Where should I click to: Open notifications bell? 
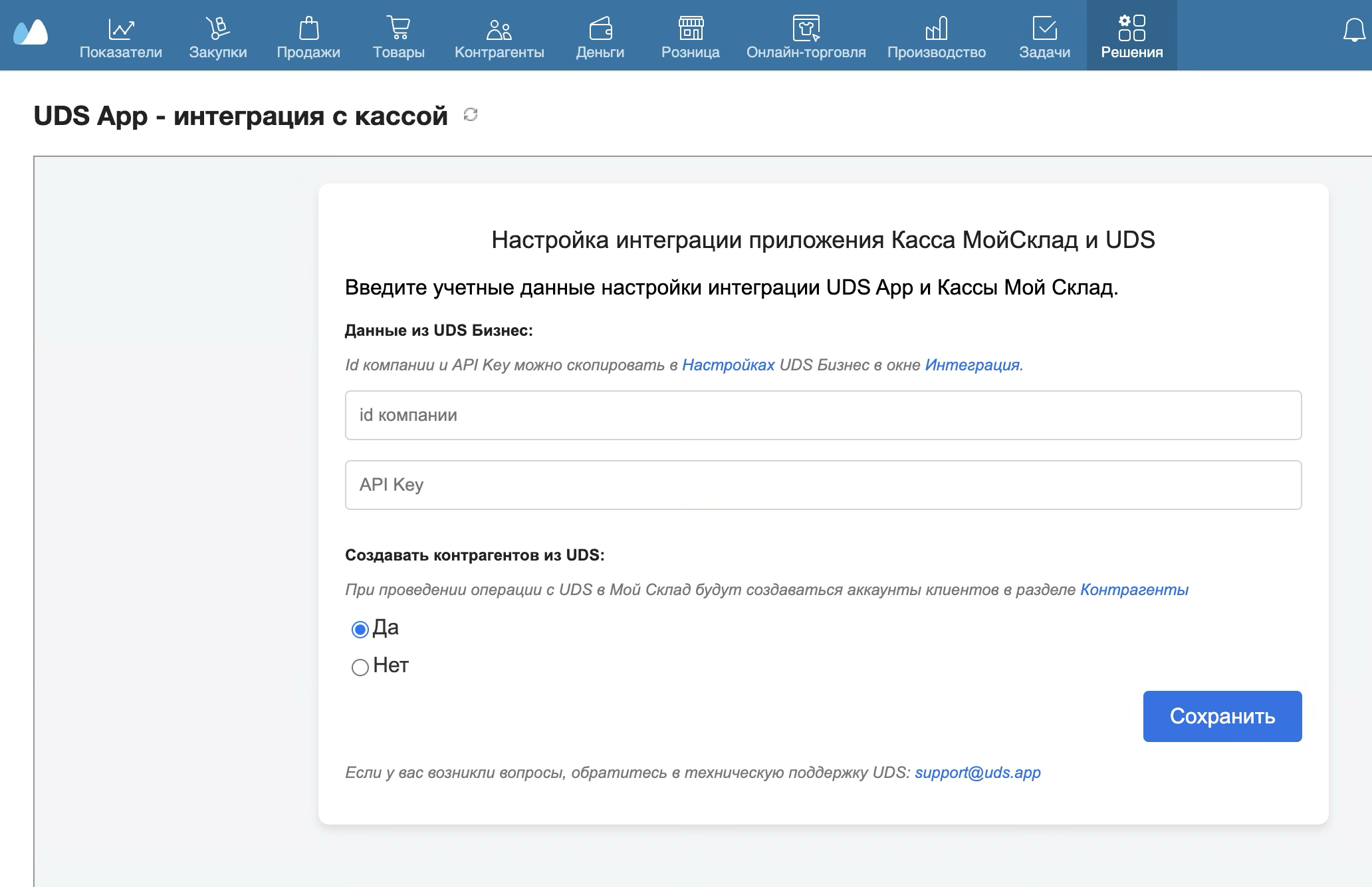click(1354, 31)
